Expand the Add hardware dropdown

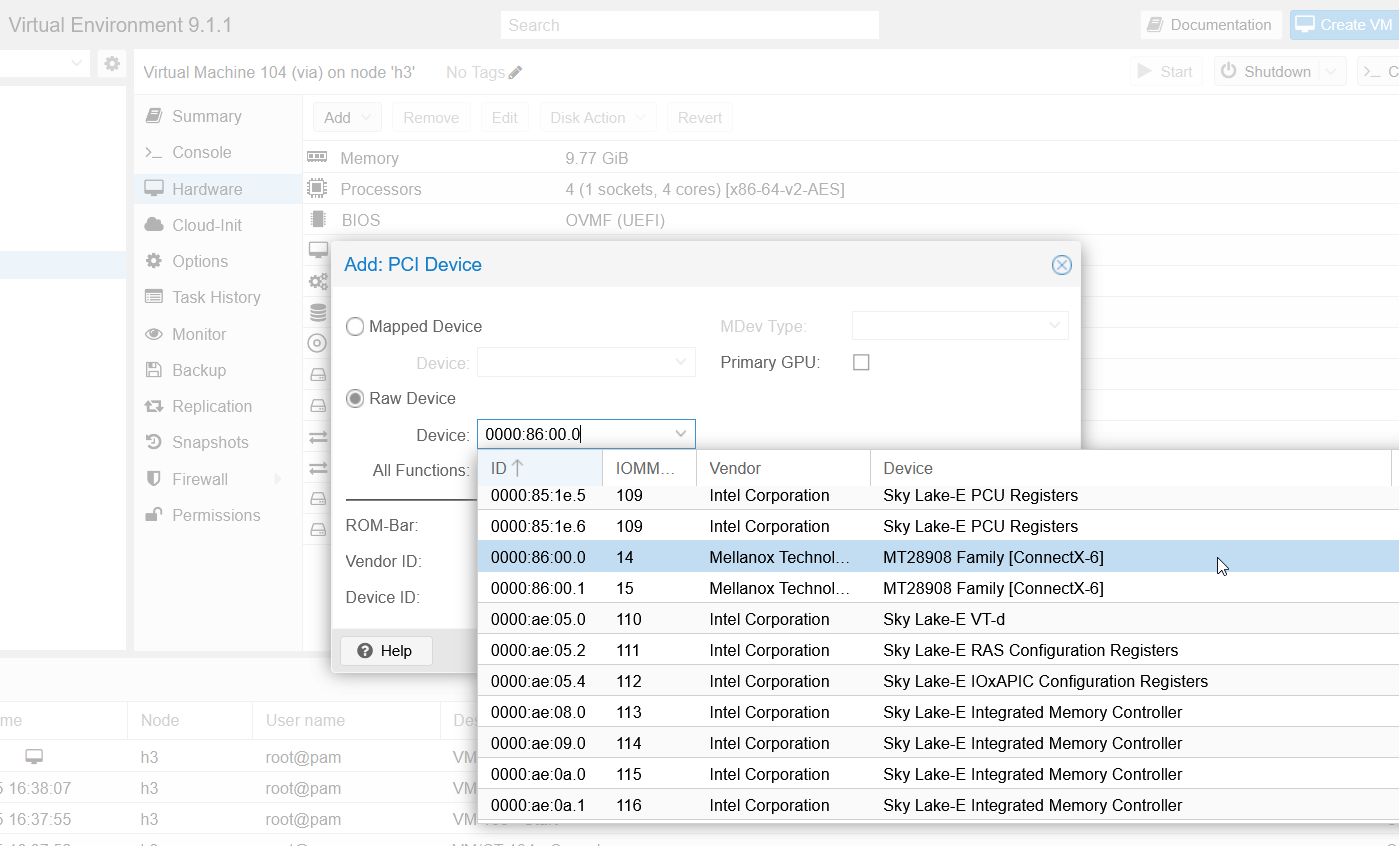347,117
